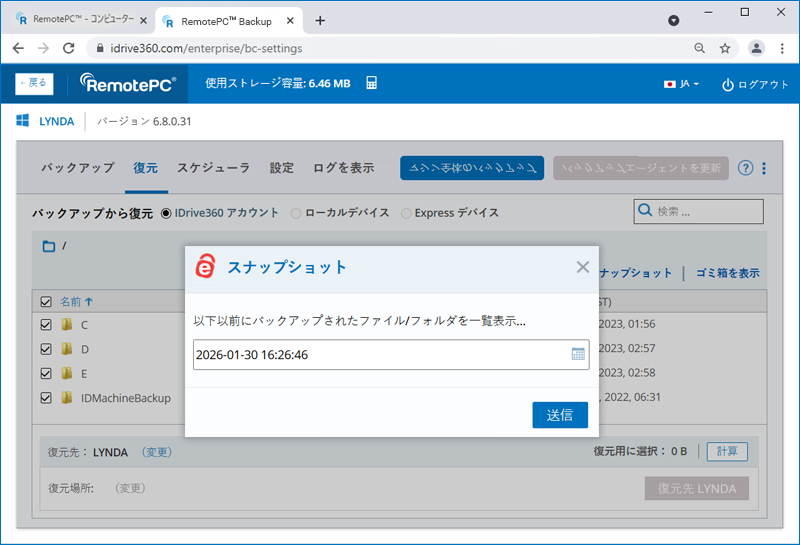Image resolution: width=800 pixels, height=545 pixels.
Task: Click the greyed エージェントを更新 button
Action: (x=641, y=168)
